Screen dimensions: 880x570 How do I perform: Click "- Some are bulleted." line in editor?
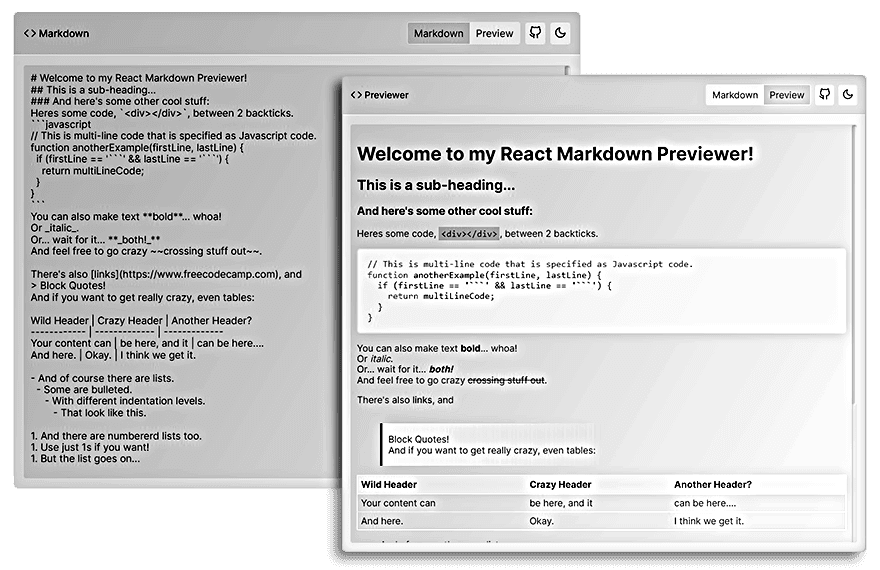(x=84, y=389)
